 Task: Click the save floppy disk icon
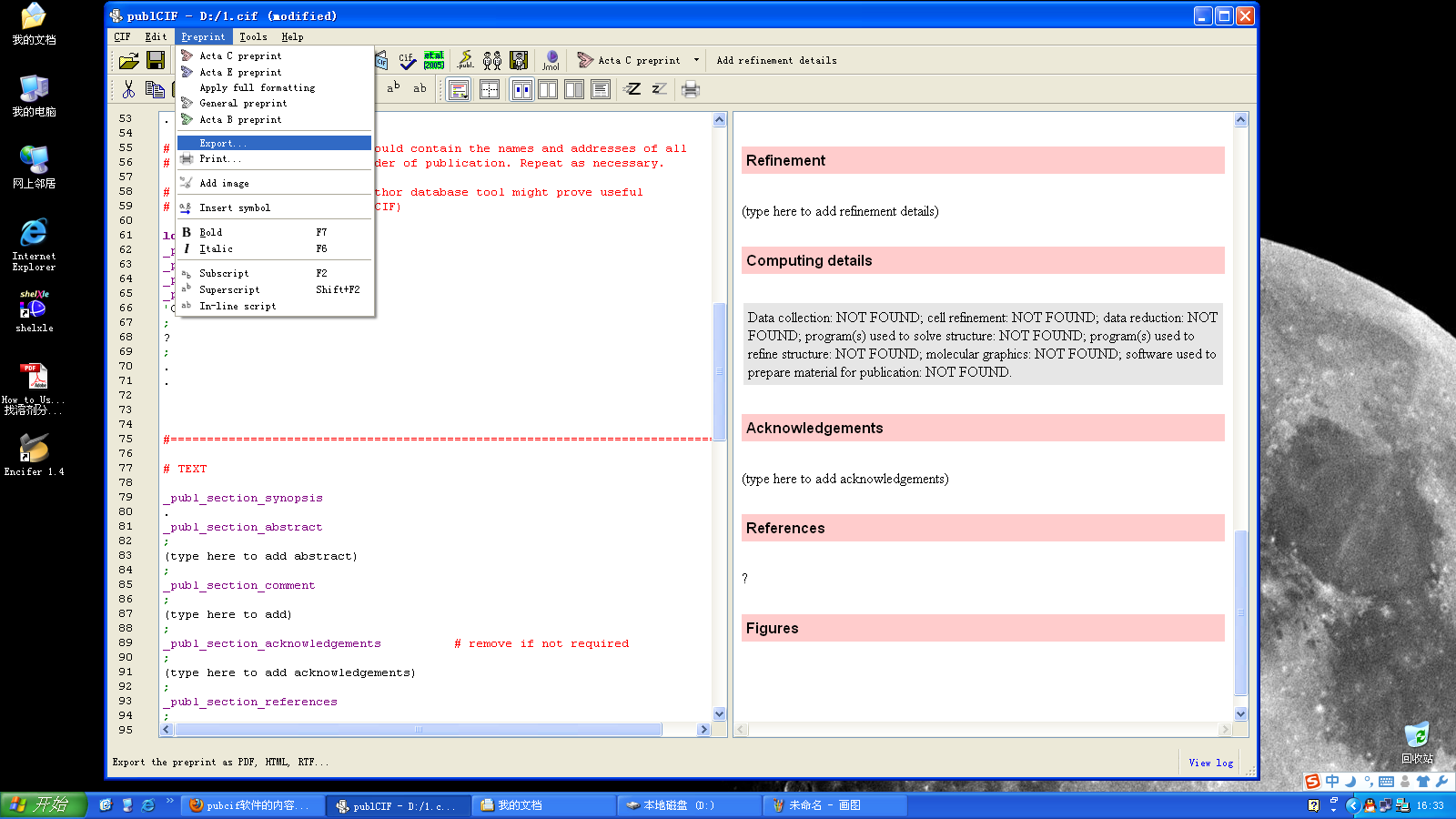[156, 61]
